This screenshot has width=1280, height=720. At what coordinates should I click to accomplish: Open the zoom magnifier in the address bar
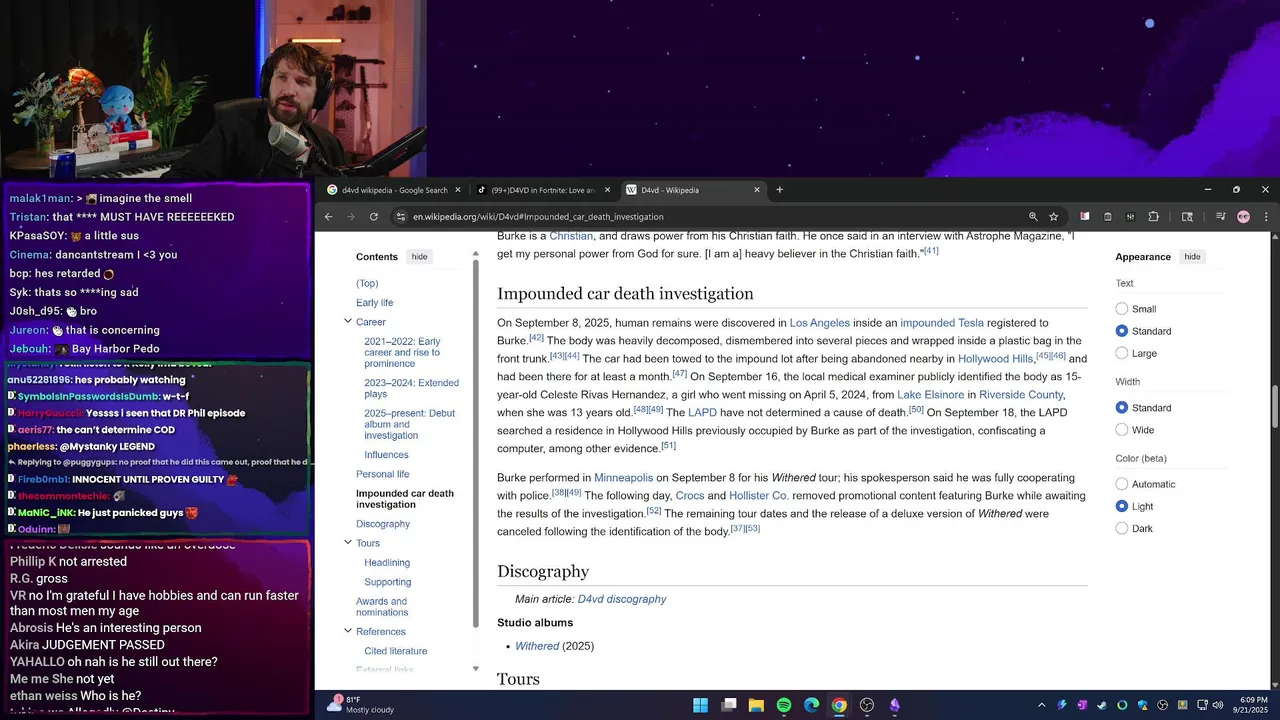tap(1033, 217)
